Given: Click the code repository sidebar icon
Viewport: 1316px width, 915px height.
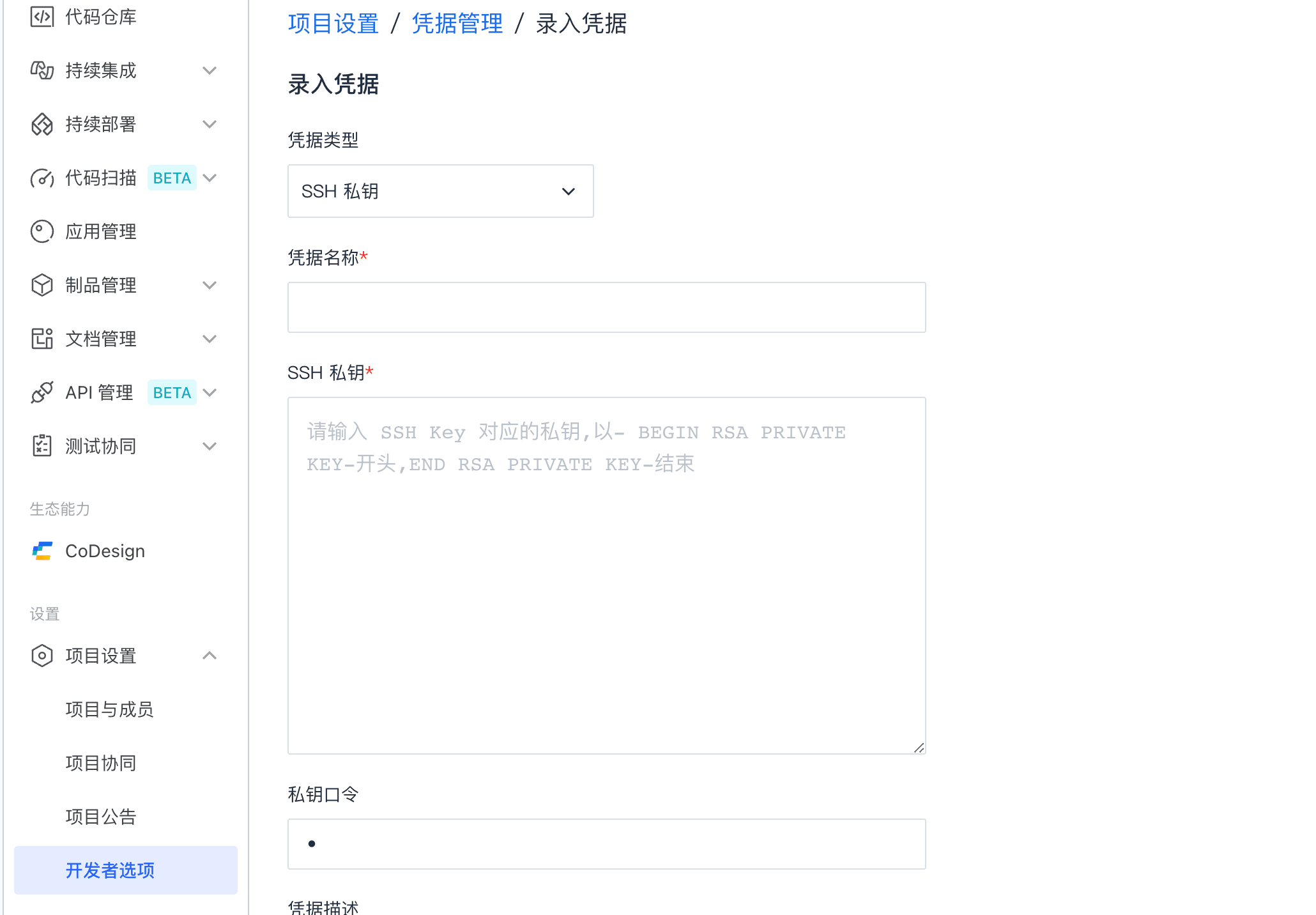Looking at the screenshot, I should [x=42, y=17].
